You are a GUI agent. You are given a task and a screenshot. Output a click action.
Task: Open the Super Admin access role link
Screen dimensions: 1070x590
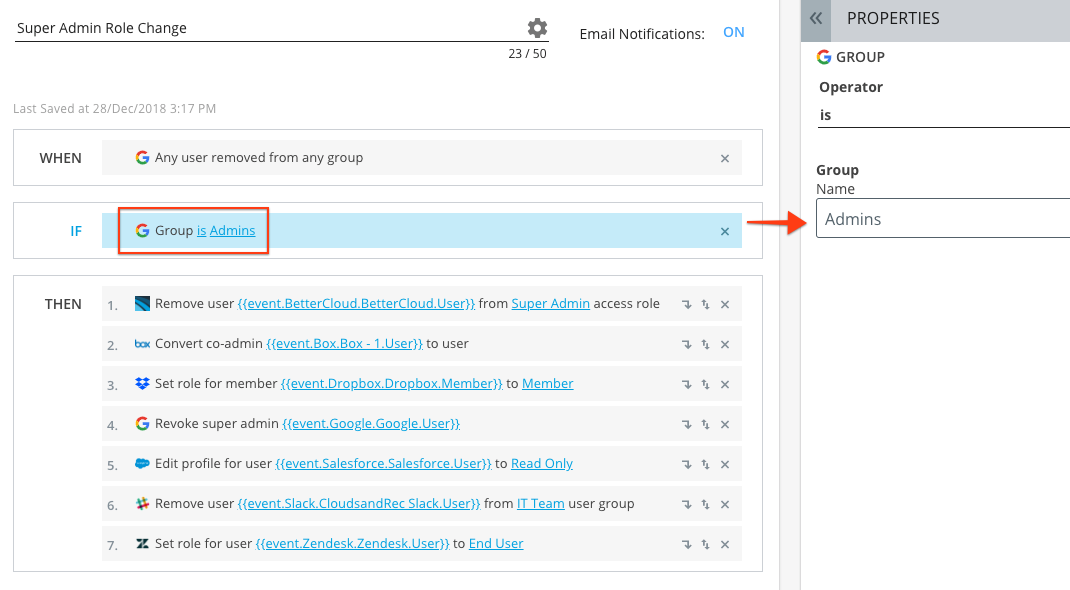click(x=550, y=304)
